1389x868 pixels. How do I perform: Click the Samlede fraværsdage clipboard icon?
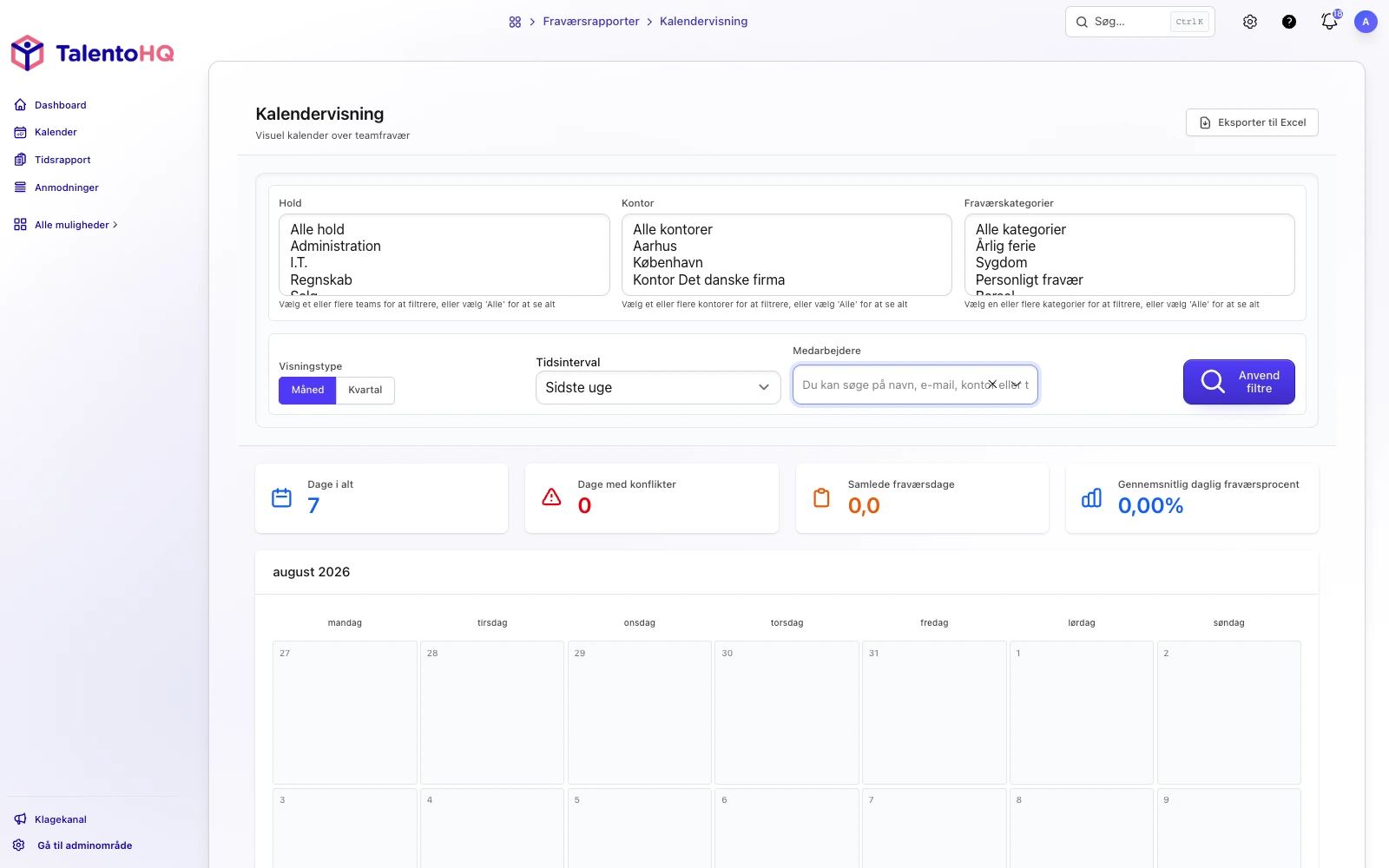pyautogui.click(x=822, y=498)
